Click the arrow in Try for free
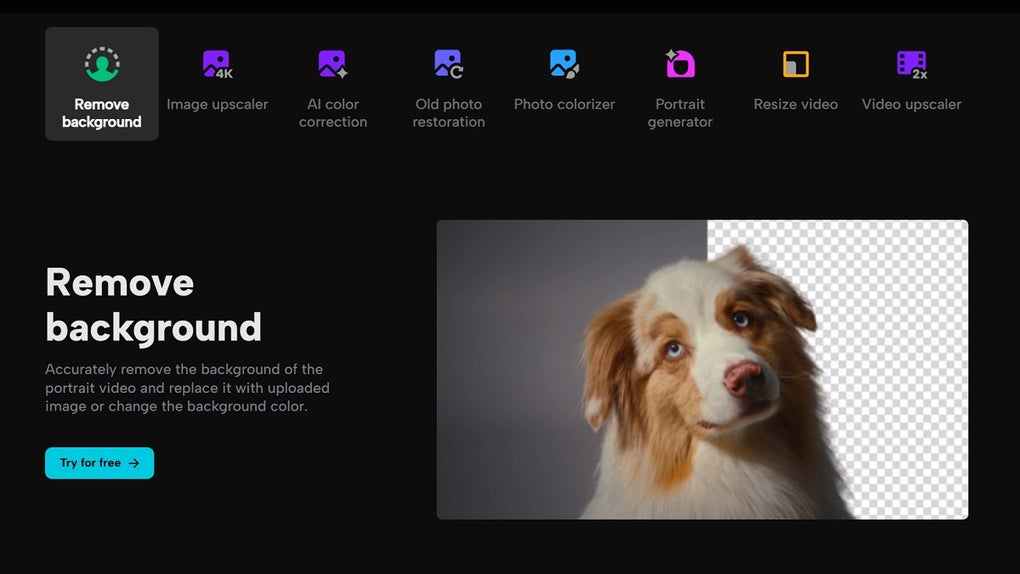 [x=134, y=463]
